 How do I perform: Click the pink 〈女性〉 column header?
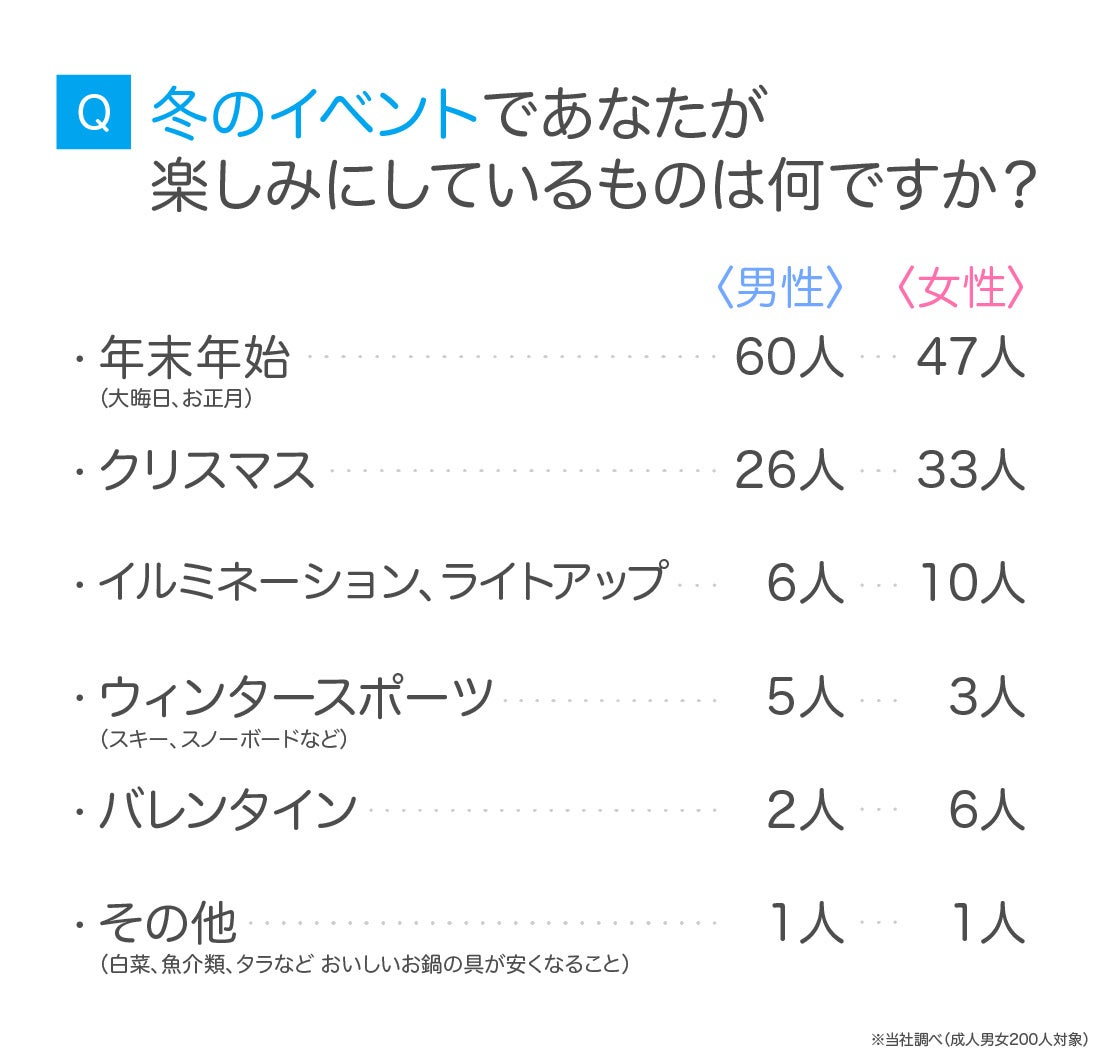click(960, 289)
